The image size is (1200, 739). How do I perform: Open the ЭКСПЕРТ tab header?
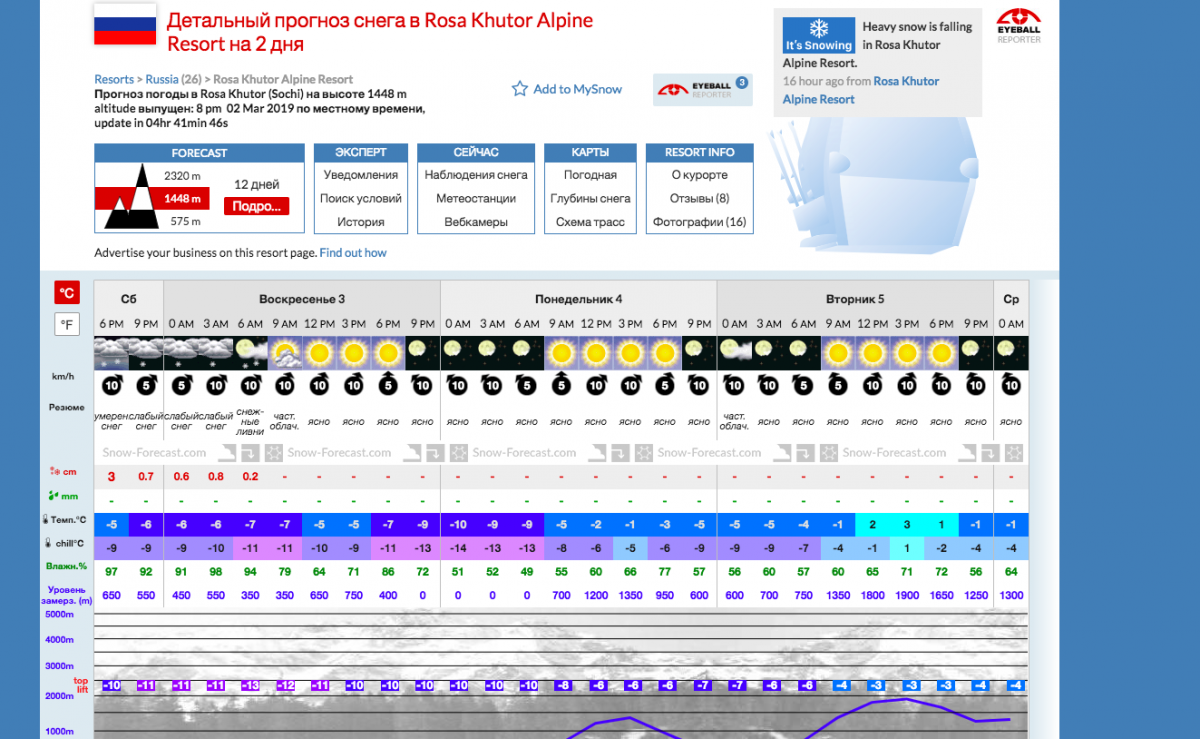pyautogui.click(x=361, y=153)
